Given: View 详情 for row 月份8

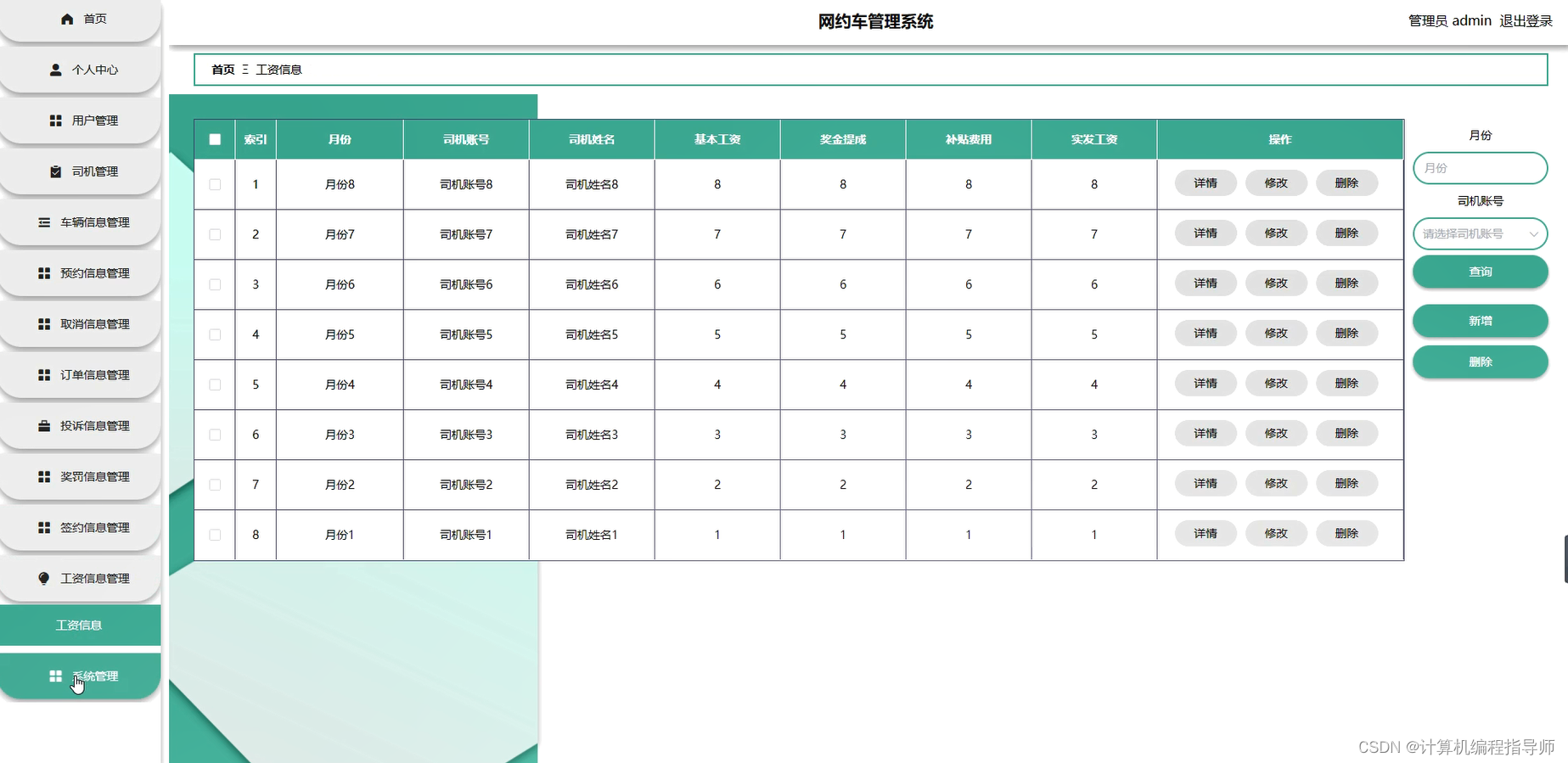Looking at the screenshot, I should pos(1206,183).
